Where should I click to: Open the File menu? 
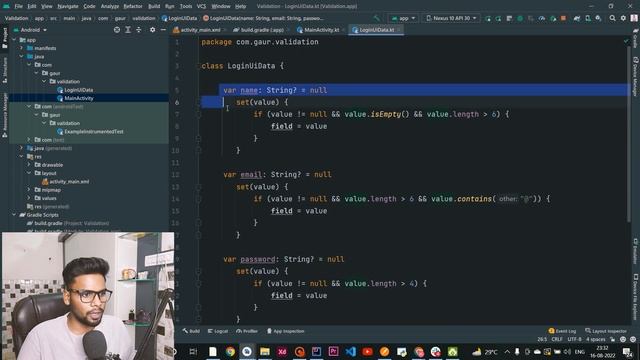(x=19, y=6)
